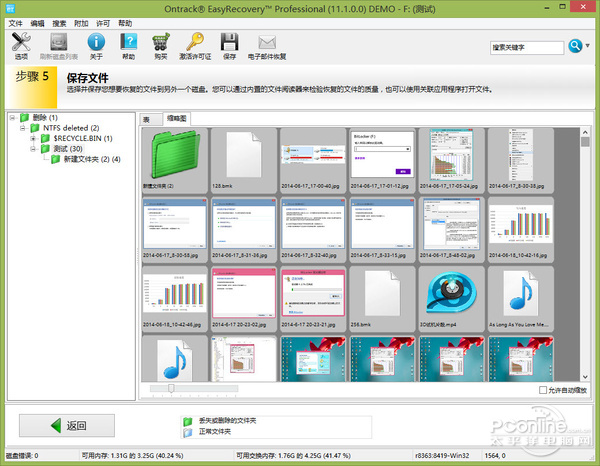Enable the 允许自动缩放 checkbox
Screen dimensions: 600x466
543,390
